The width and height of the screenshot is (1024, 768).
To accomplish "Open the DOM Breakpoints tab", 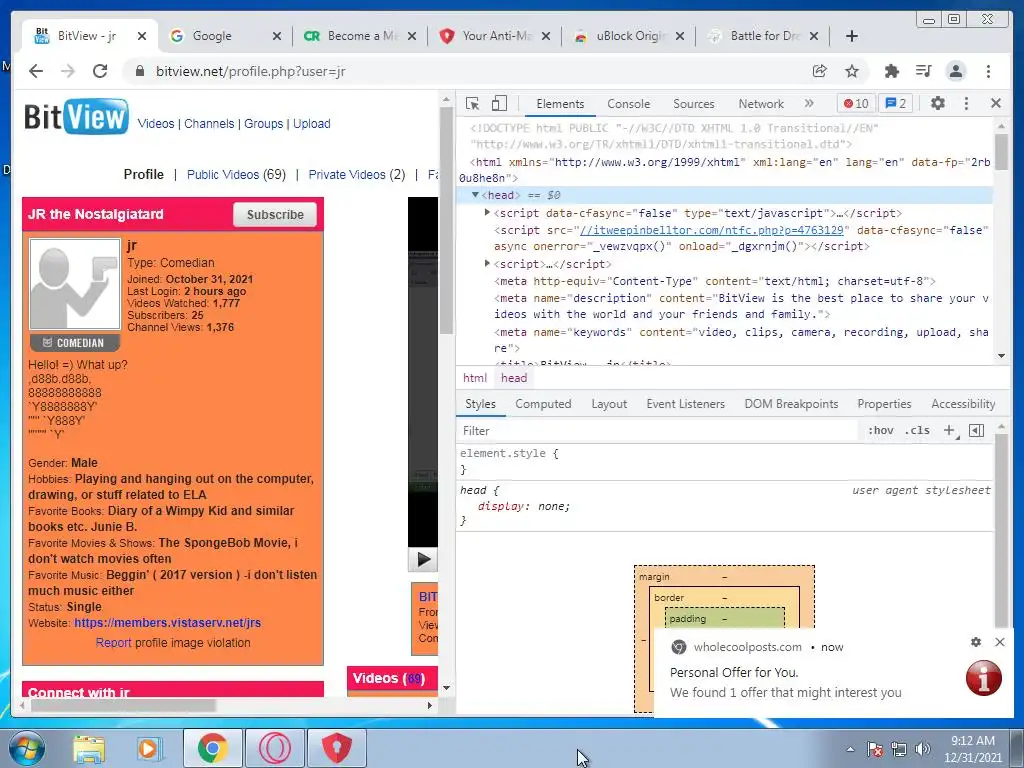I will coord(792,404).
